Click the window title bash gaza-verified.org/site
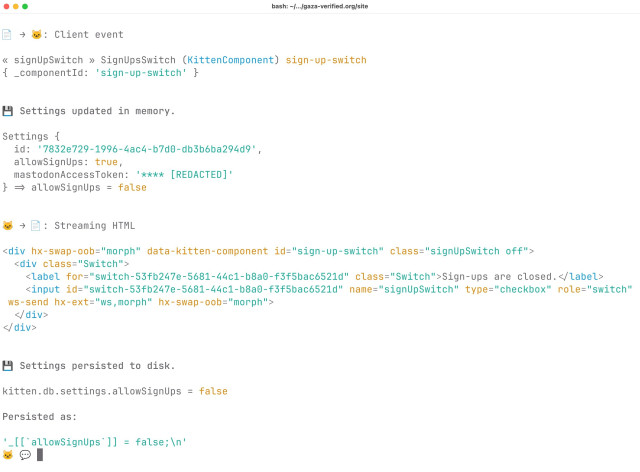This screenshot has height=472, width=640. point(320,6)
